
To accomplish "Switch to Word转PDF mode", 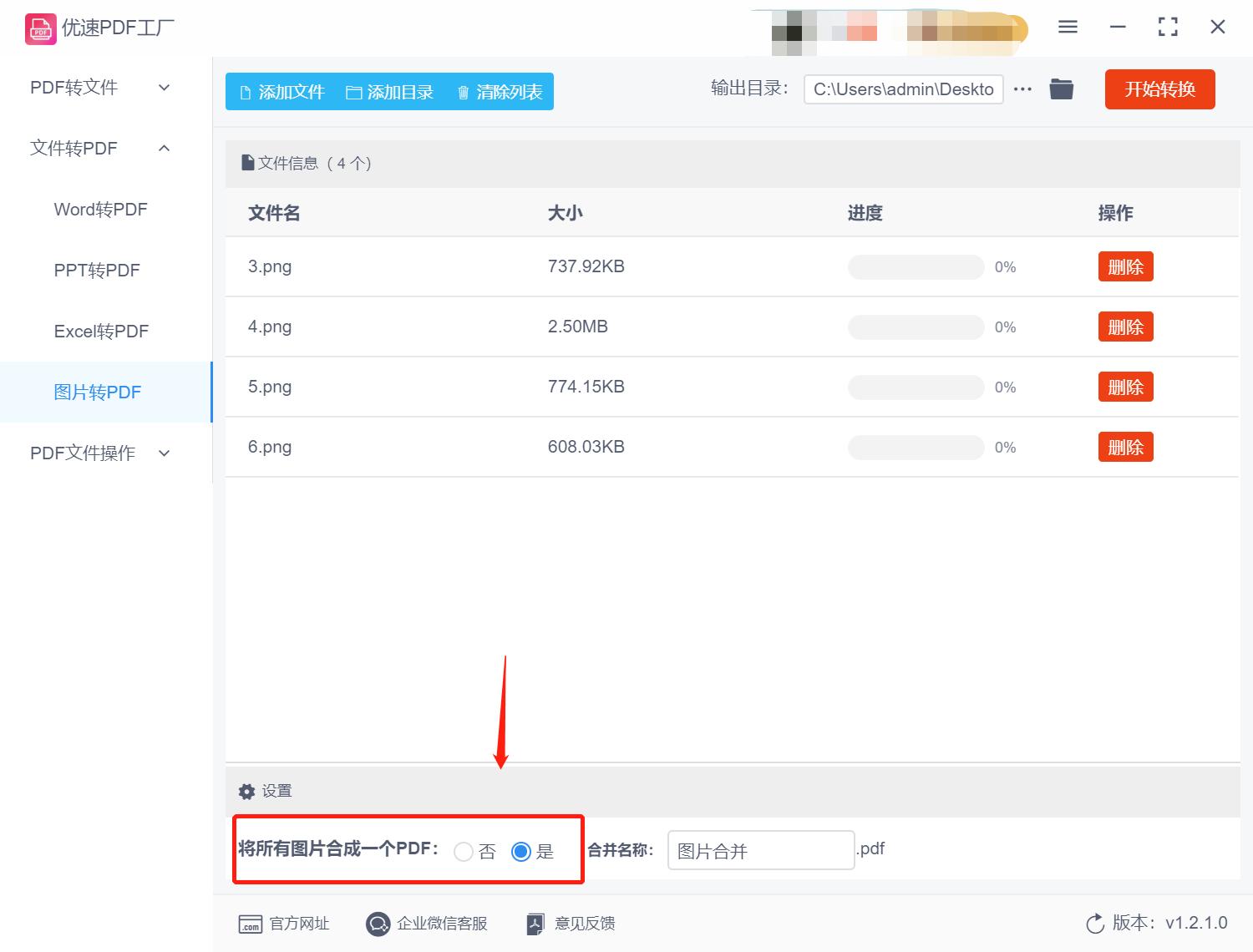I will [100, 209].
